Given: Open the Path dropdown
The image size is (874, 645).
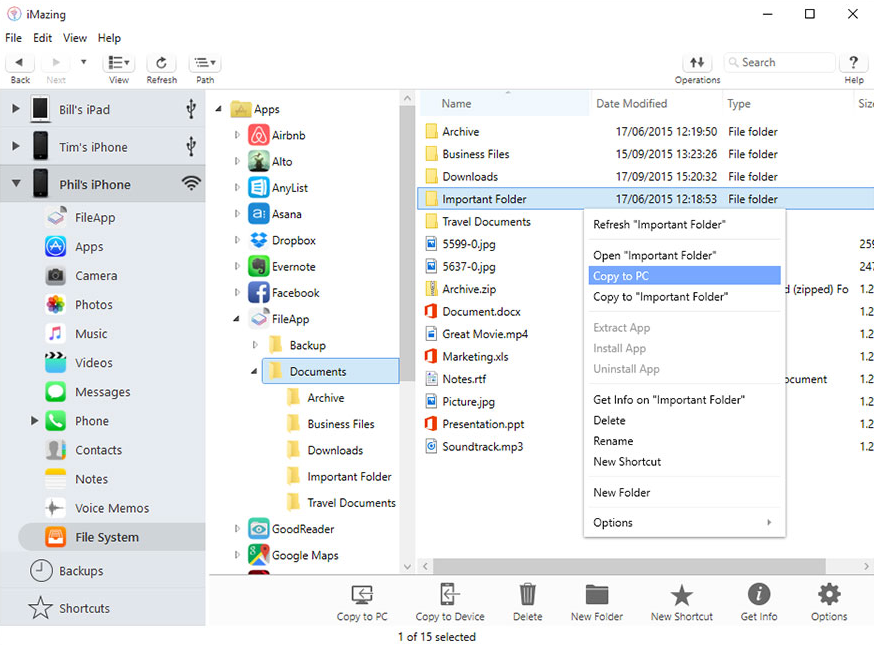Looking at the screenshot, I should tap(205, 62).
